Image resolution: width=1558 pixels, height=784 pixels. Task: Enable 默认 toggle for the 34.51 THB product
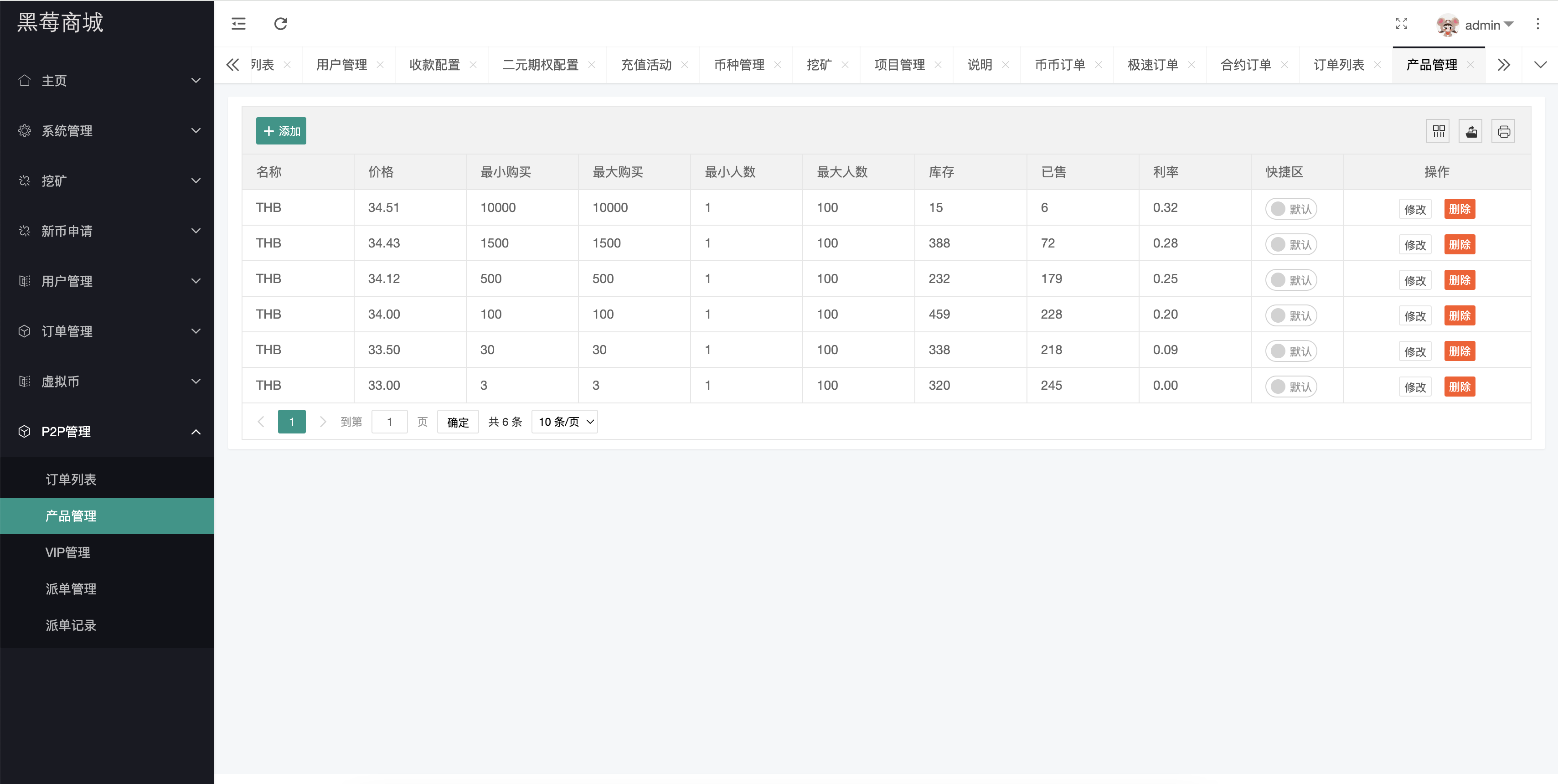pos(1291,208)
